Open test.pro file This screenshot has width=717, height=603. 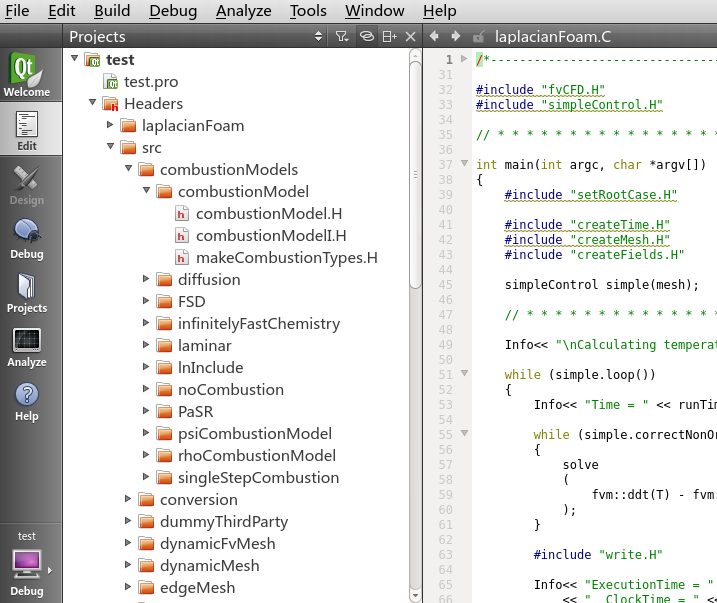pos(150,82)
